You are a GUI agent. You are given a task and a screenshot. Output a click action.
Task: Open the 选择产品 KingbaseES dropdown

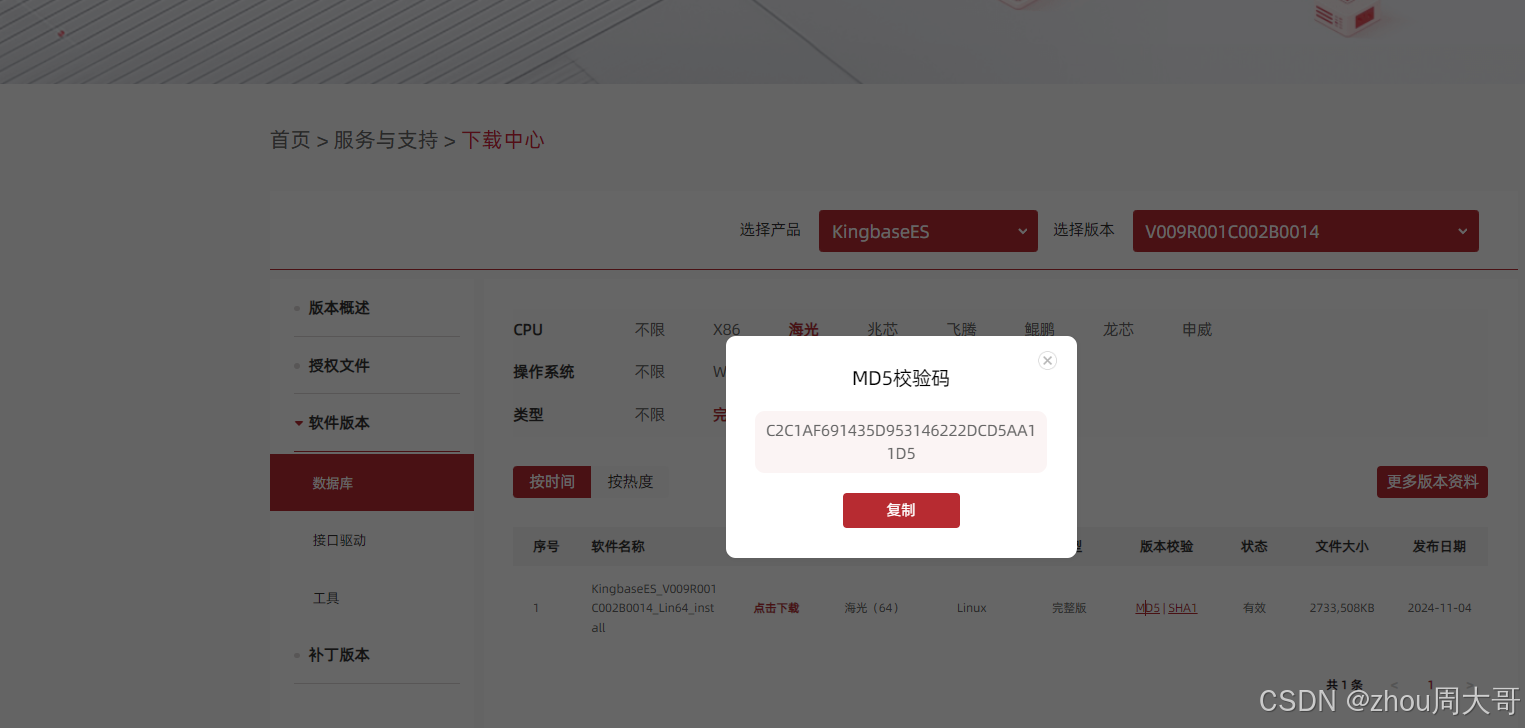point(928,231)
